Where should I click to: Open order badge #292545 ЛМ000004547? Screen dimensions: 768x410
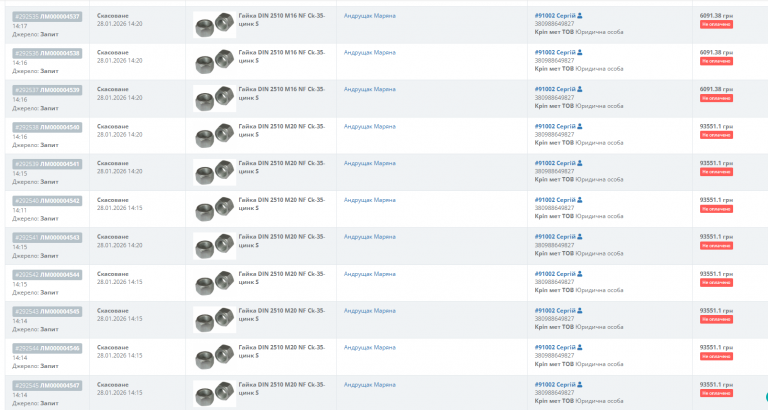coord(47,386)
